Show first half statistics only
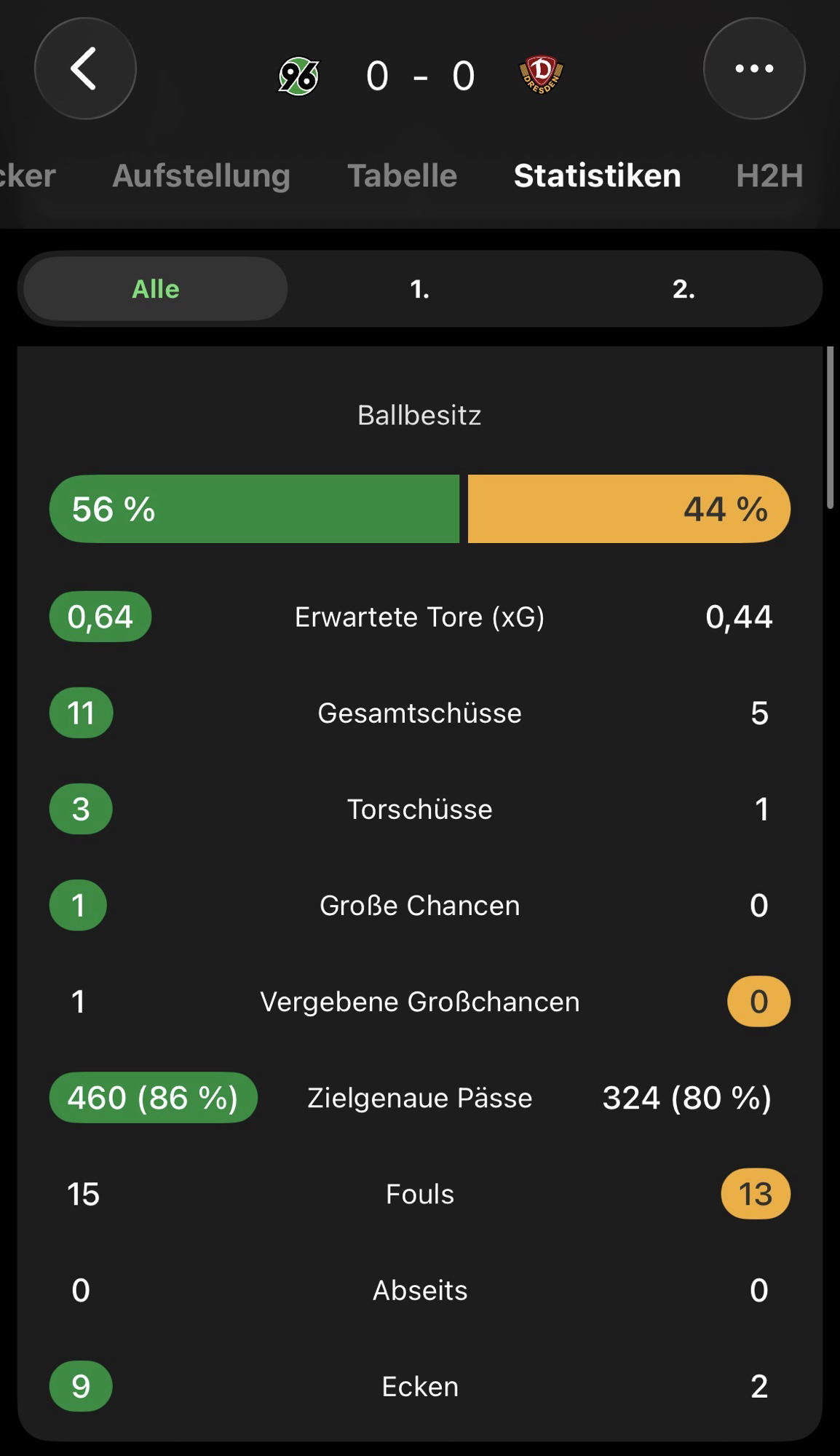The height and width of the screenshot is (1456, 840). pyautogui.click(x=419, y=289)
